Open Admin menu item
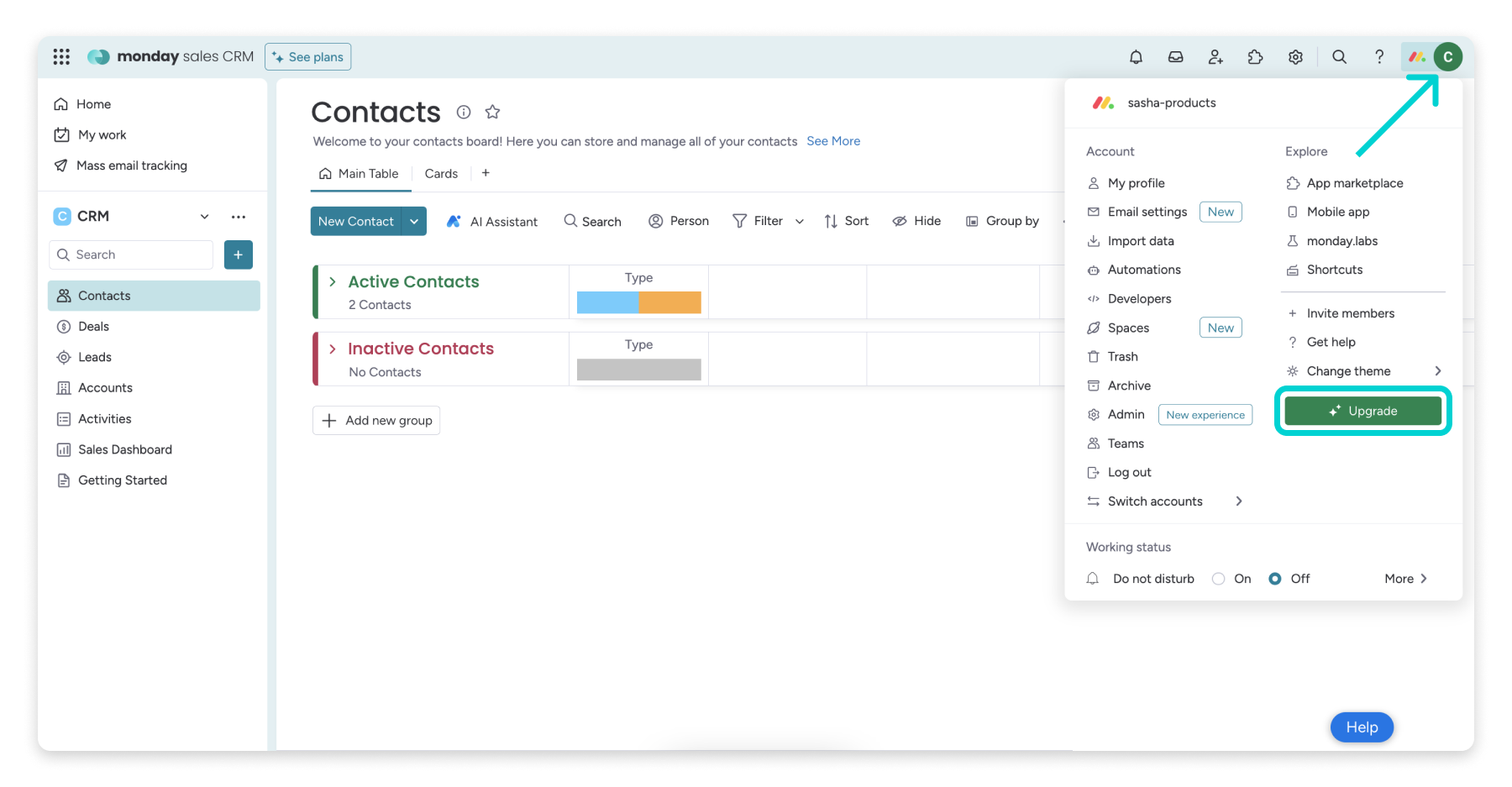1512x787 pixels. point(1116,414)
